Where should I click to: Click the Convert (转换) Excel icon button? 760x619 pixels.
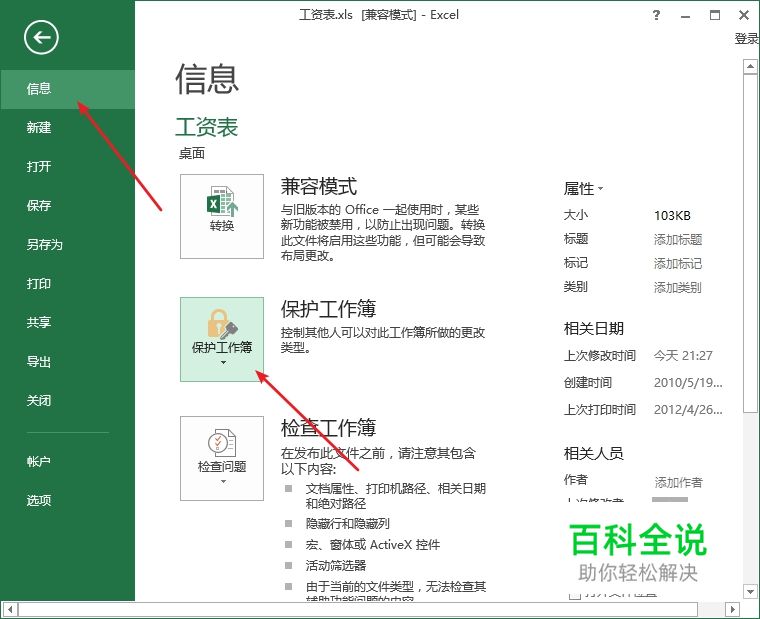(222, 216)
